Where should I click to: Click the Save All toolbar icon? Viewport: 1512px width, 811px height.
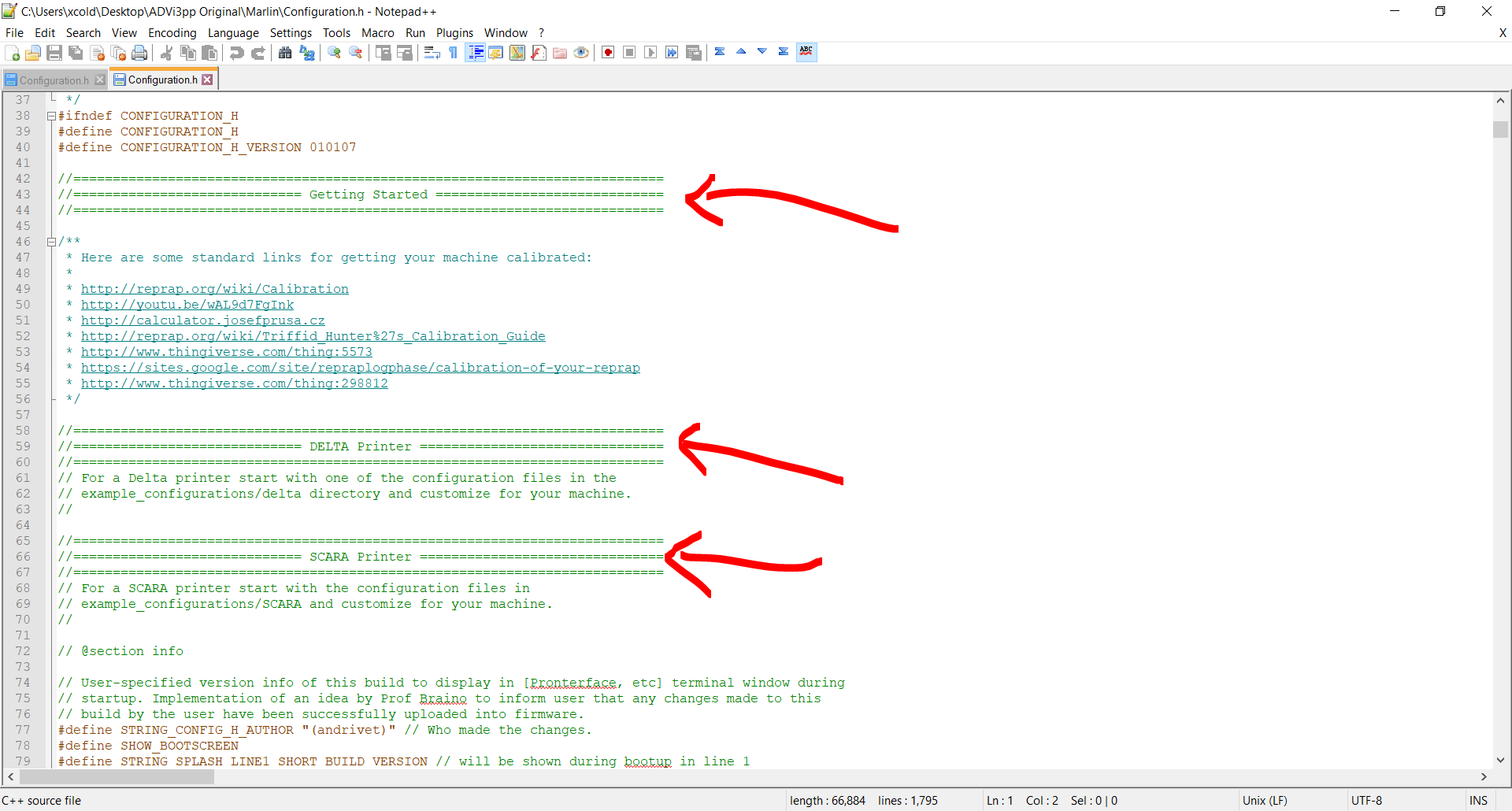coord(76,53)
